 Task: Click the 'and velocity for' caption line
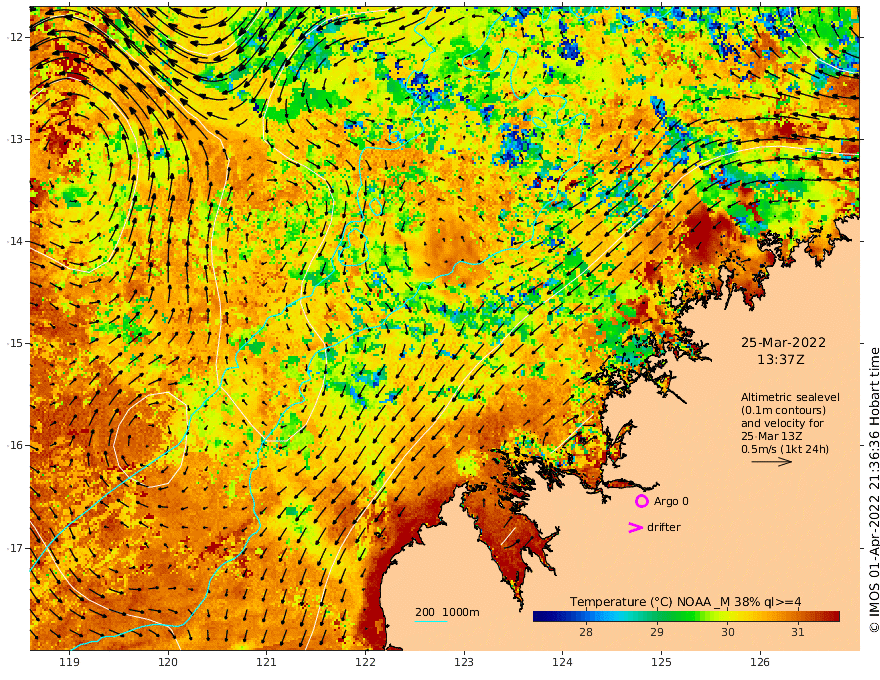(x=782, y=423)
